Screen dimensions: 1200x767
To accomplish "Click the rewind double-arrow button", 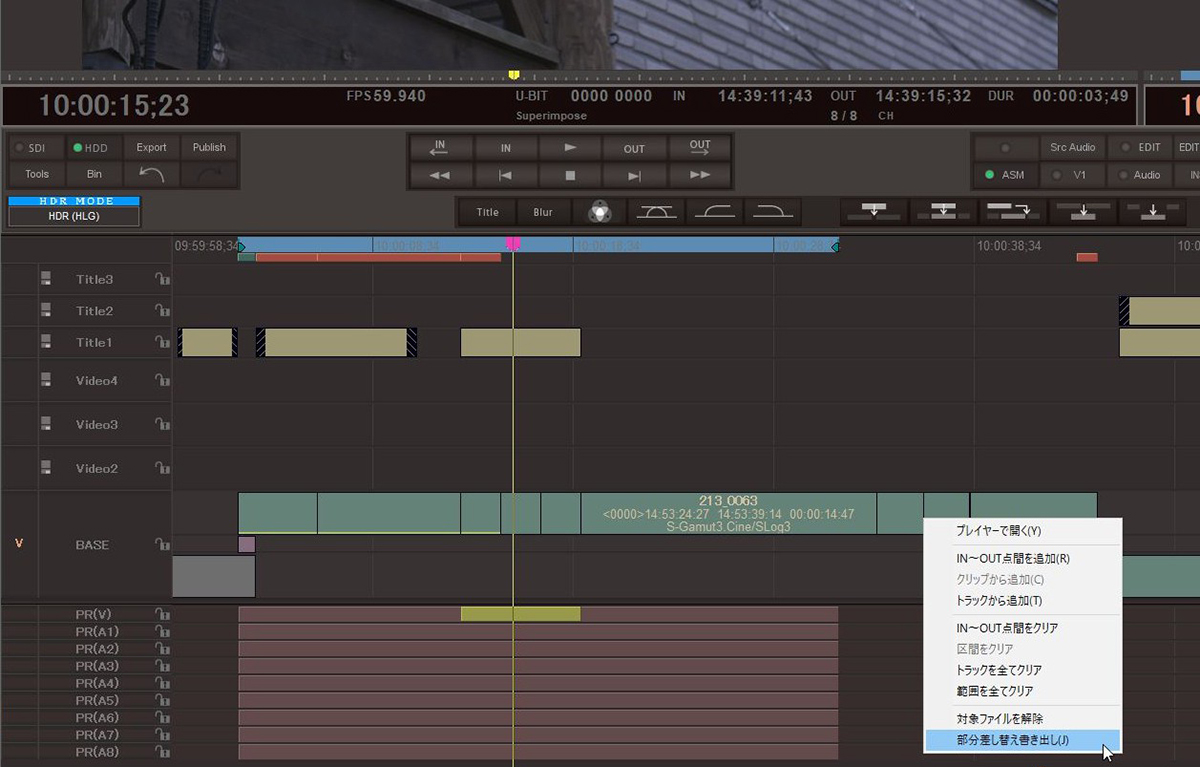I will pyautogui.click(x=440, y=175).
